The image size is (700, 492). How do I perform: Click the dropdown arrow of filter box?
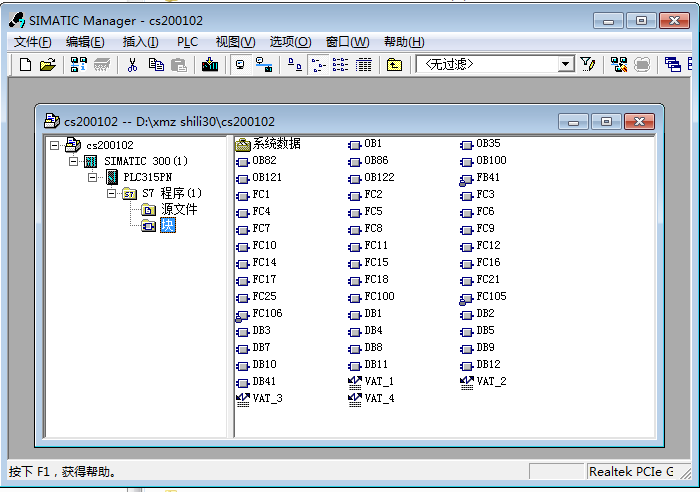click(x=566, y=64)
